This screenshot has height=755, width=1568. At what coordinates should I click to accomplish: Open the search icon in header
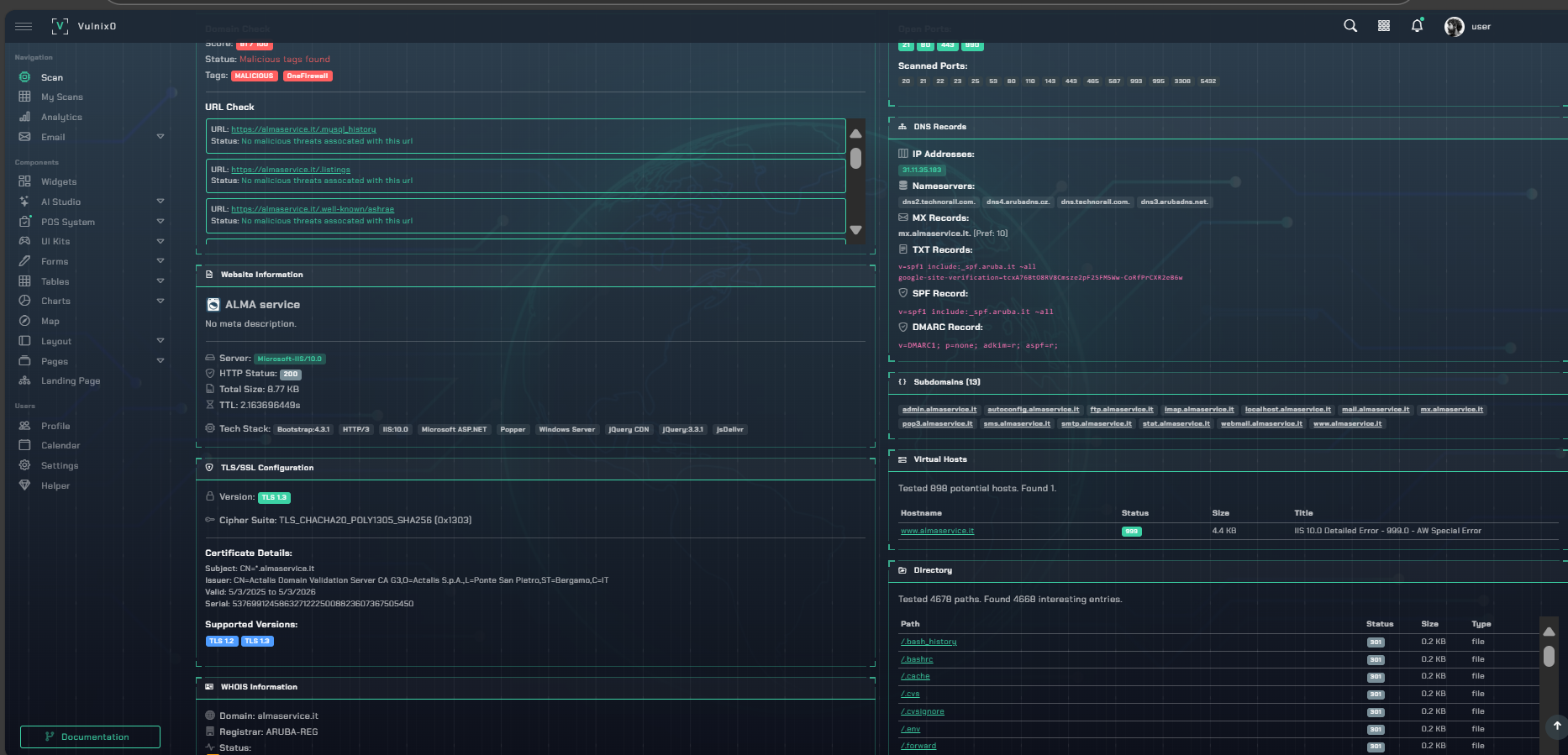coord(1350,26)
